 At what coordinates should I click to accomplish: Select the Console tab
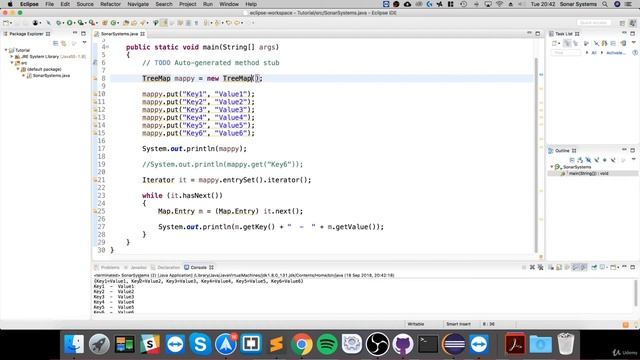pos(198,267)
